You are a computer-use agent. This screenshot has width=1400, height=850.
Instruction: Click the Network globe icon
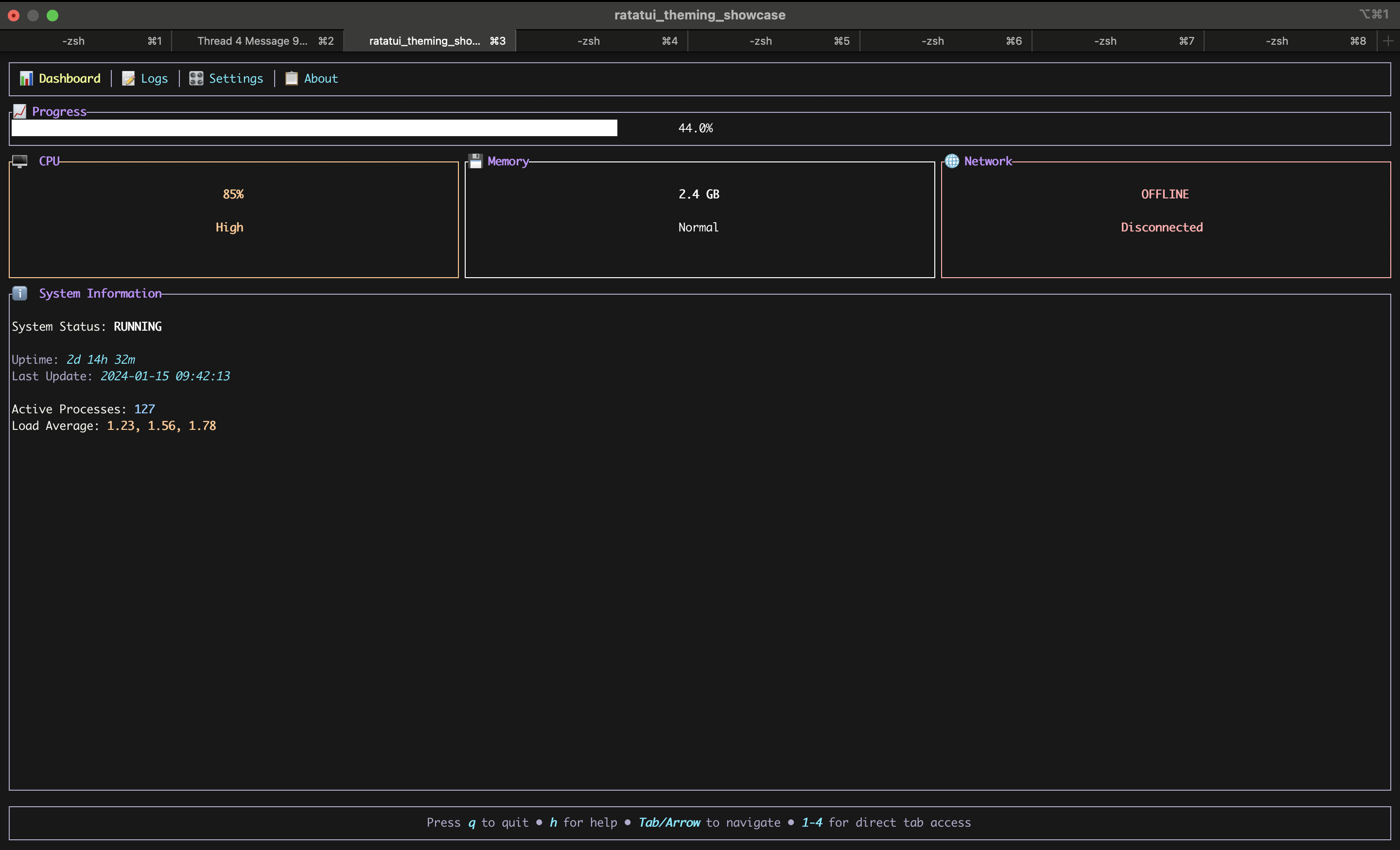952,161
